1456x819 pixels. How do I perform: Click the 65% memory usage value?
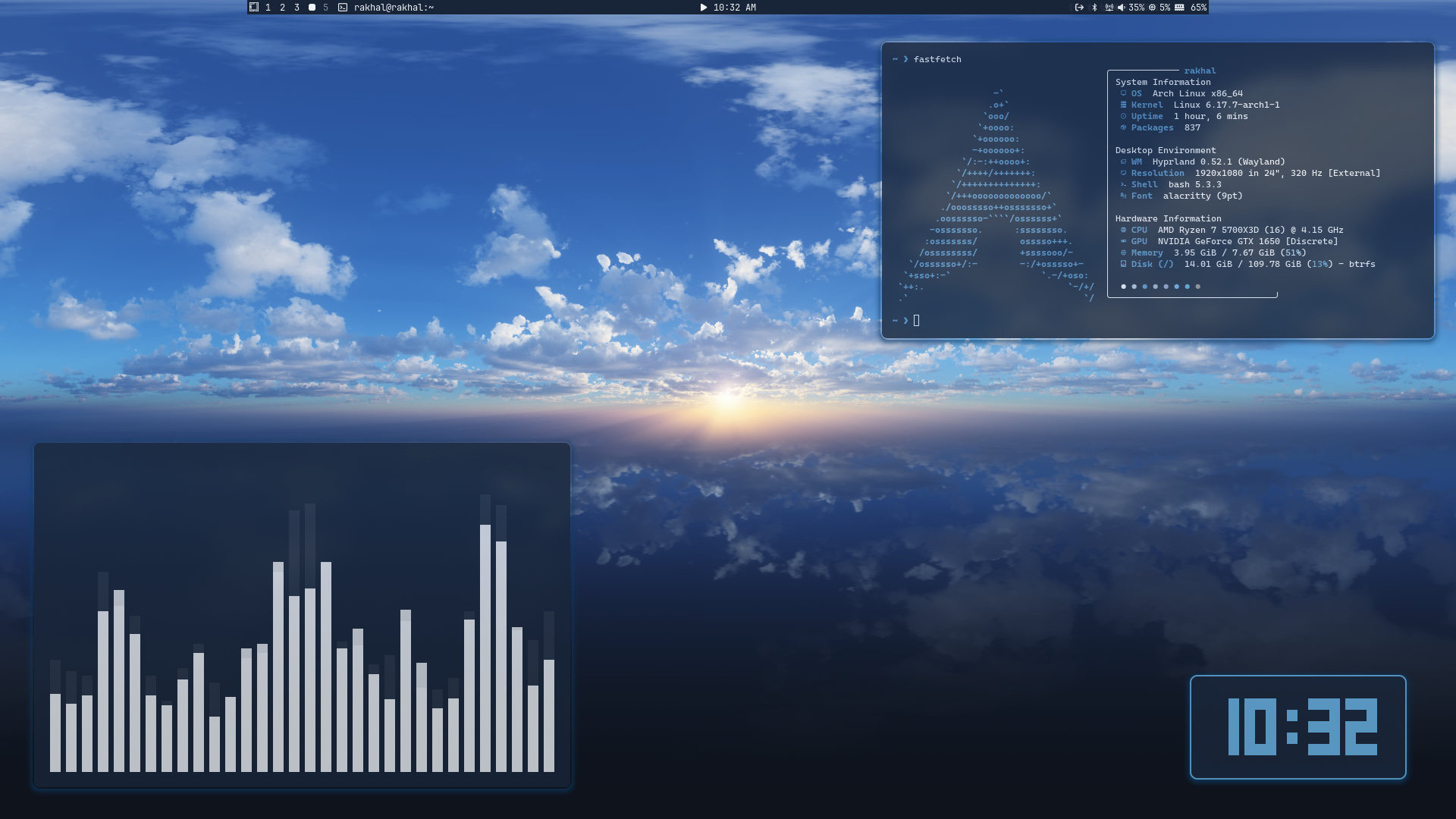pyautogui.click(x=1198, y=8)
